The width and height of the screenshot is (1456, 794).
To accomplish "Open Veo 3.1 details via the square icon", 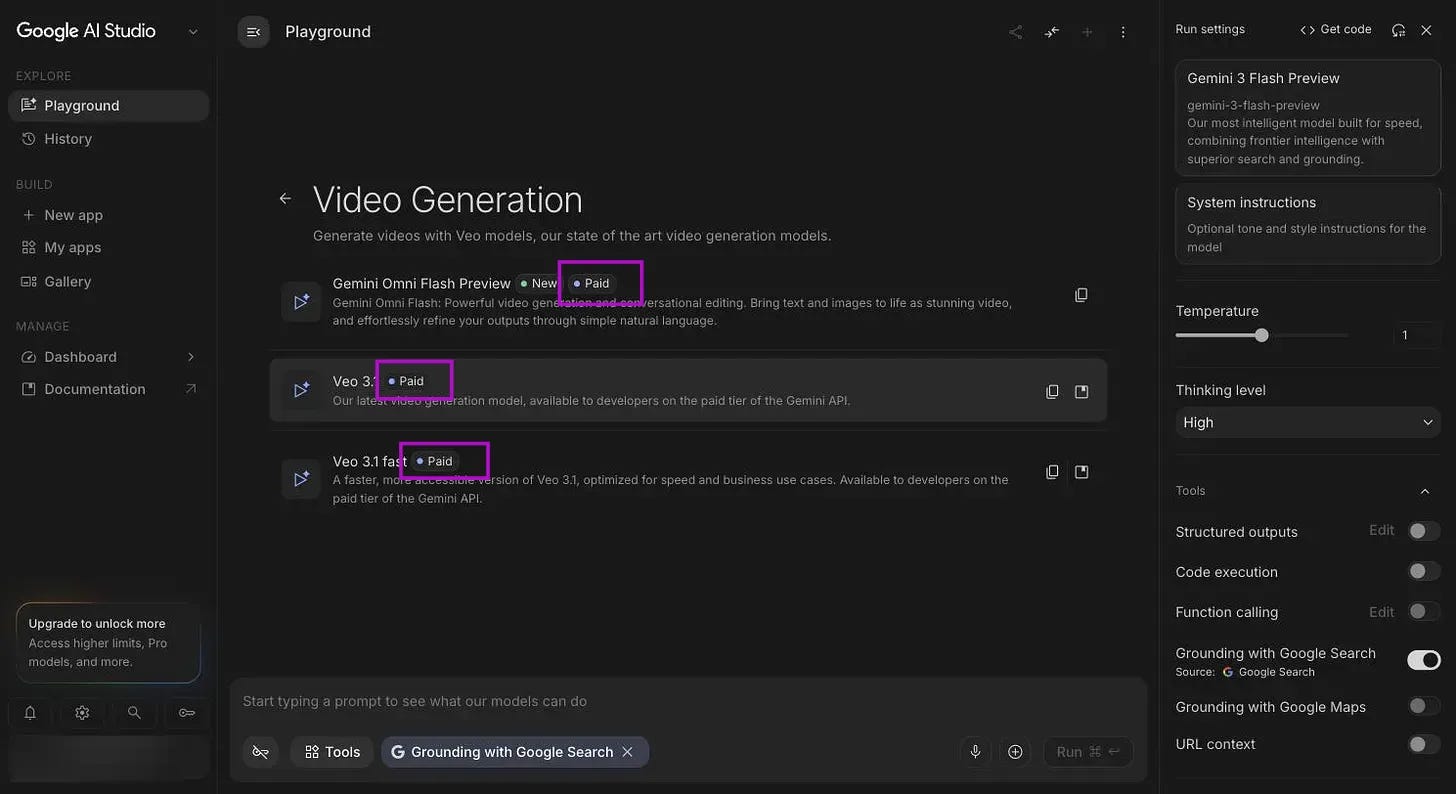I will click(x=1081, y=391).
